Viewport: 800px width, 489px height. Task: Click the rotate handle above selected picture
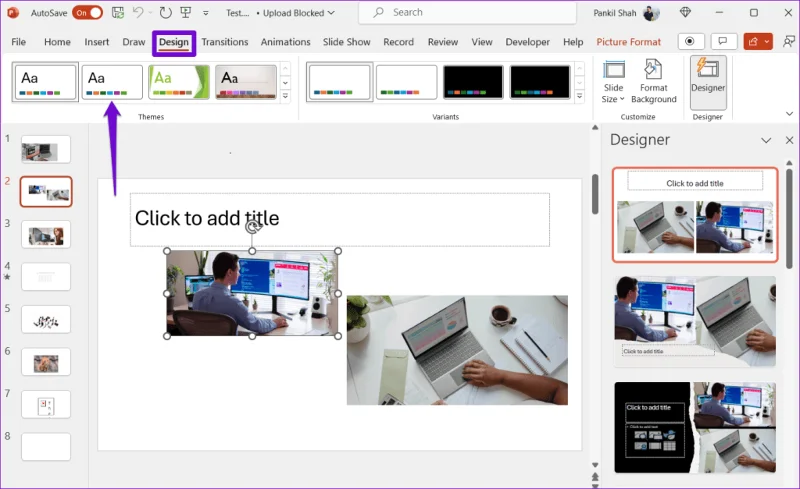tap(253, 226)
